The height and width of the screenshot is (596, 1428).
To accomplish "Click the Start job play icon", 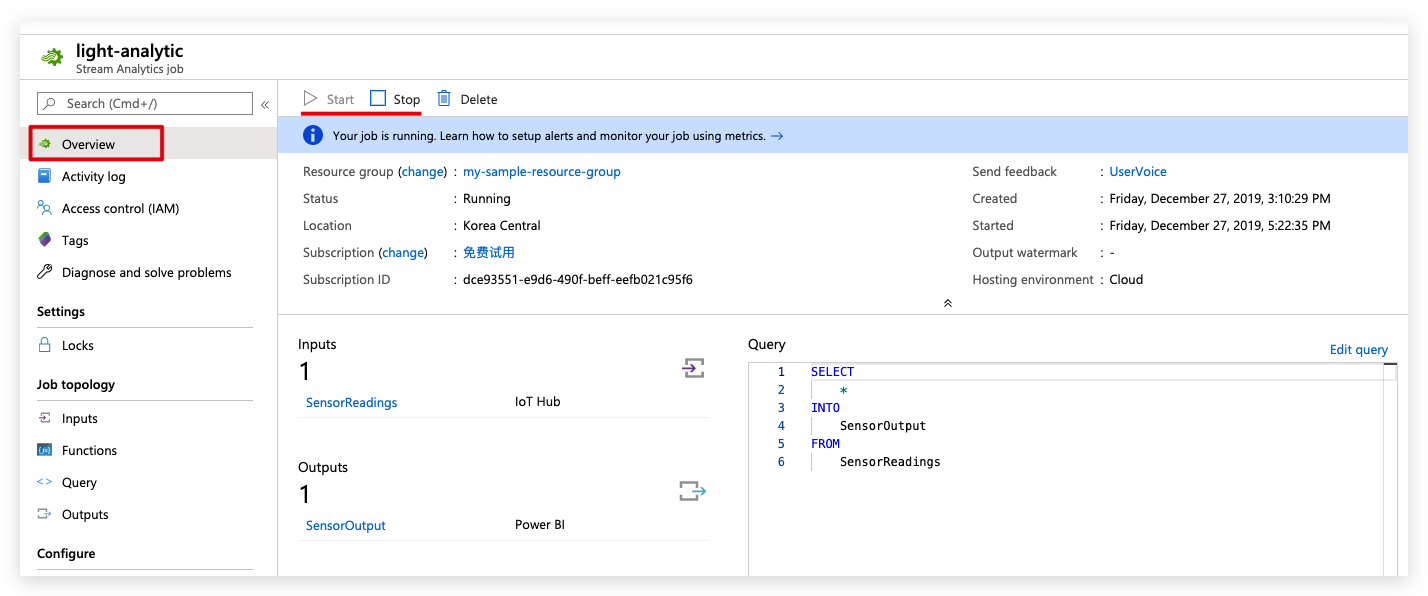I will click(311, 98).
